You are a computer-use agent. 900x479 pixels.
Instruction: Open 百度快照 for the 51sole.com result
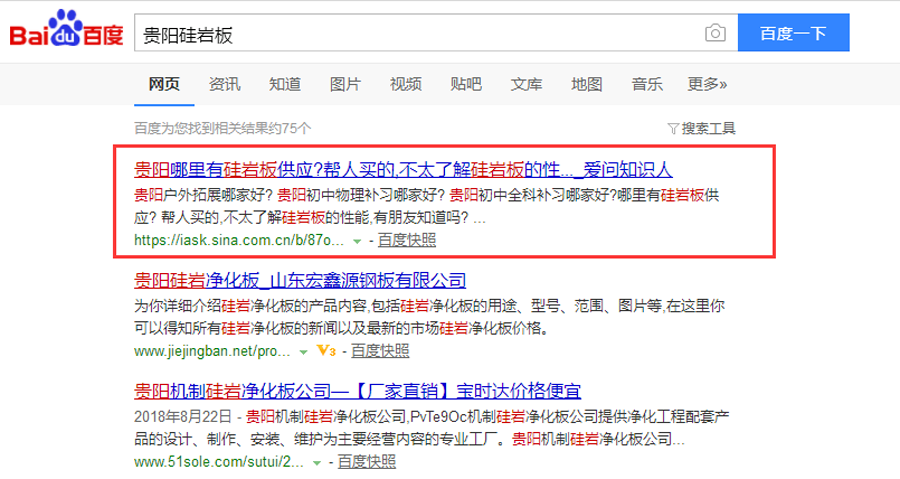pyautogui.click(x=366, y=462)
